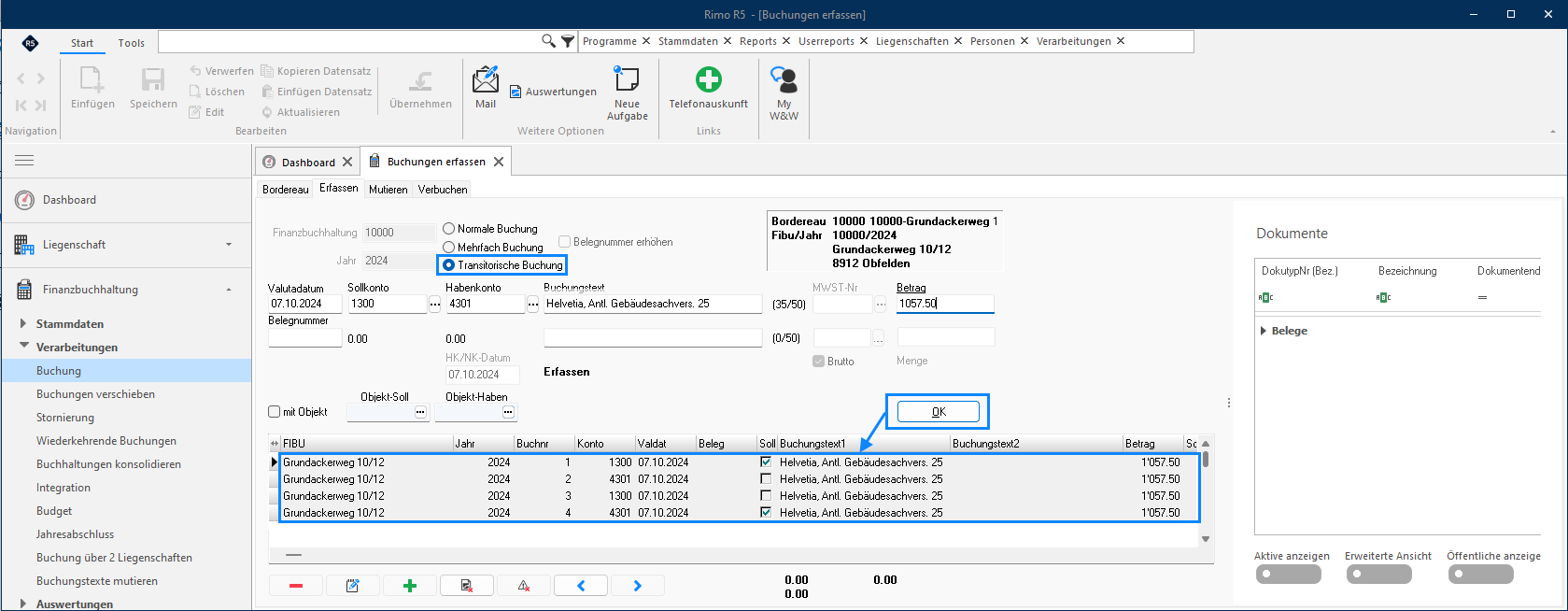
Task: Open the Bordereau sub-tab
Action: 286,190
